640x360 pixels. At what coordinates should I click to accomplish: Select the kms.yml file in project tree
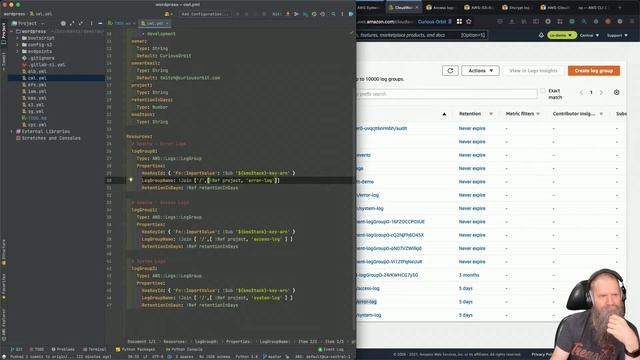(34, 98)
